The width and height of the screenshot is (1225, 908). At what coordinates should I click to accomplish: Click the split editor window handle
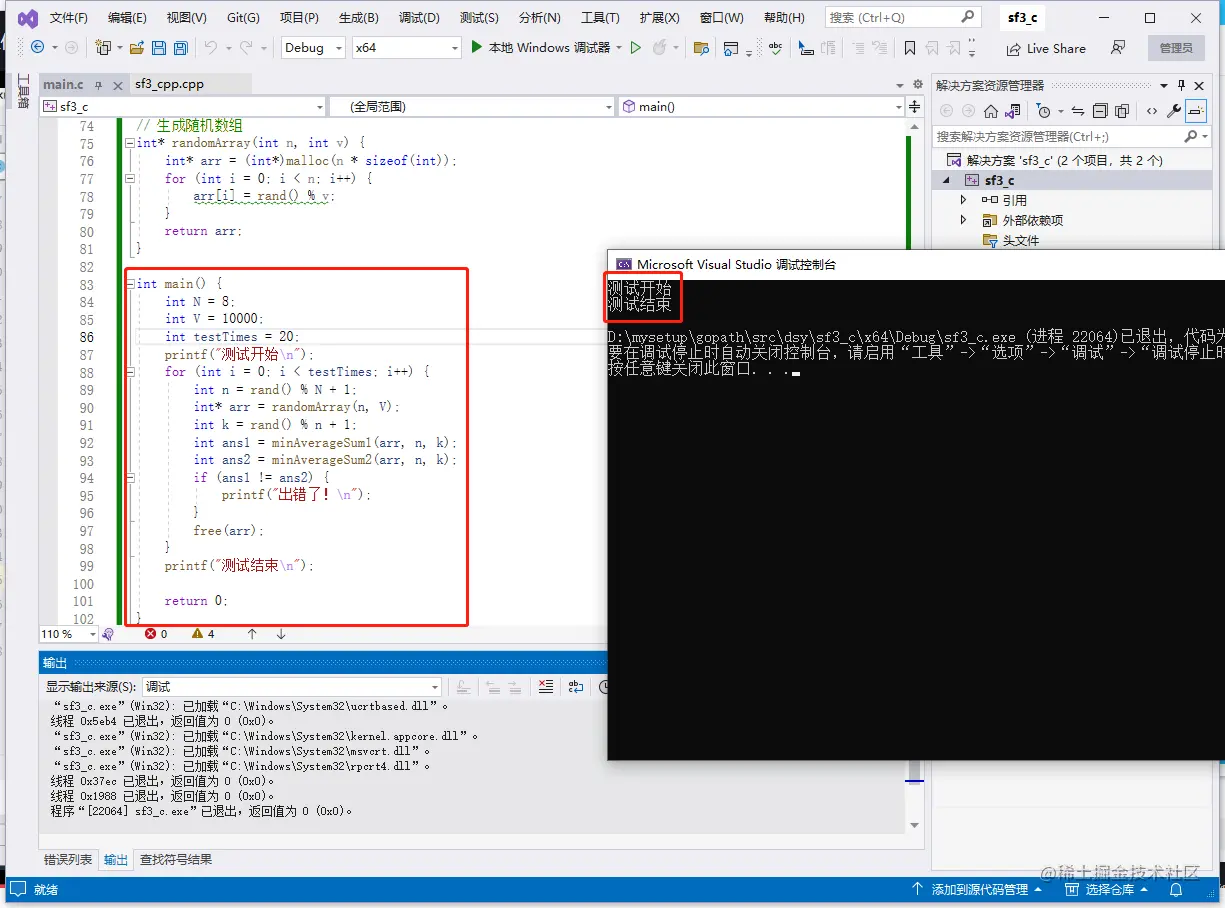tap(914, 107)
